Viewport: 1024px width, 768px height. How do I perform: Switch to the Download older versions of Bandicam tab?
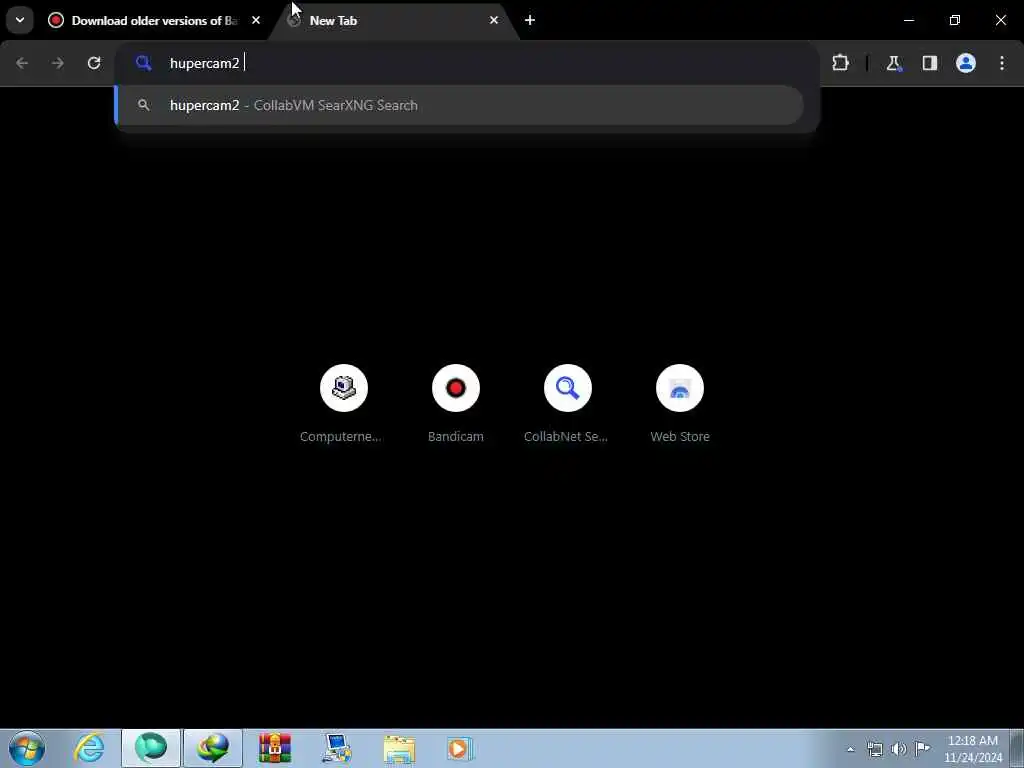point(154,20)
